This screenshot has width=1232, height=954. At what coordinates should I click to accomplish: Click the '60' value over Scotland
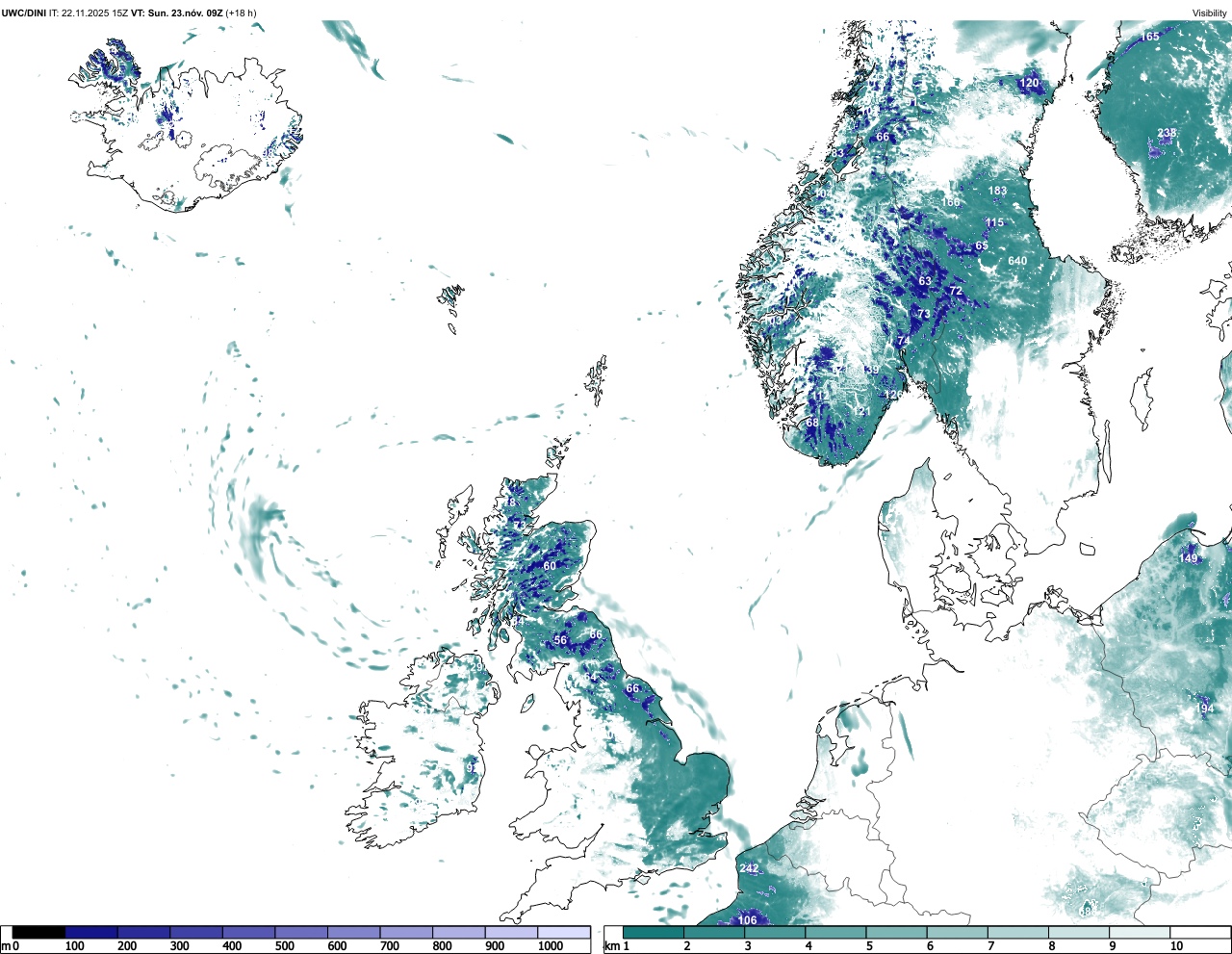pyautogui.click(x=549, y=566)
